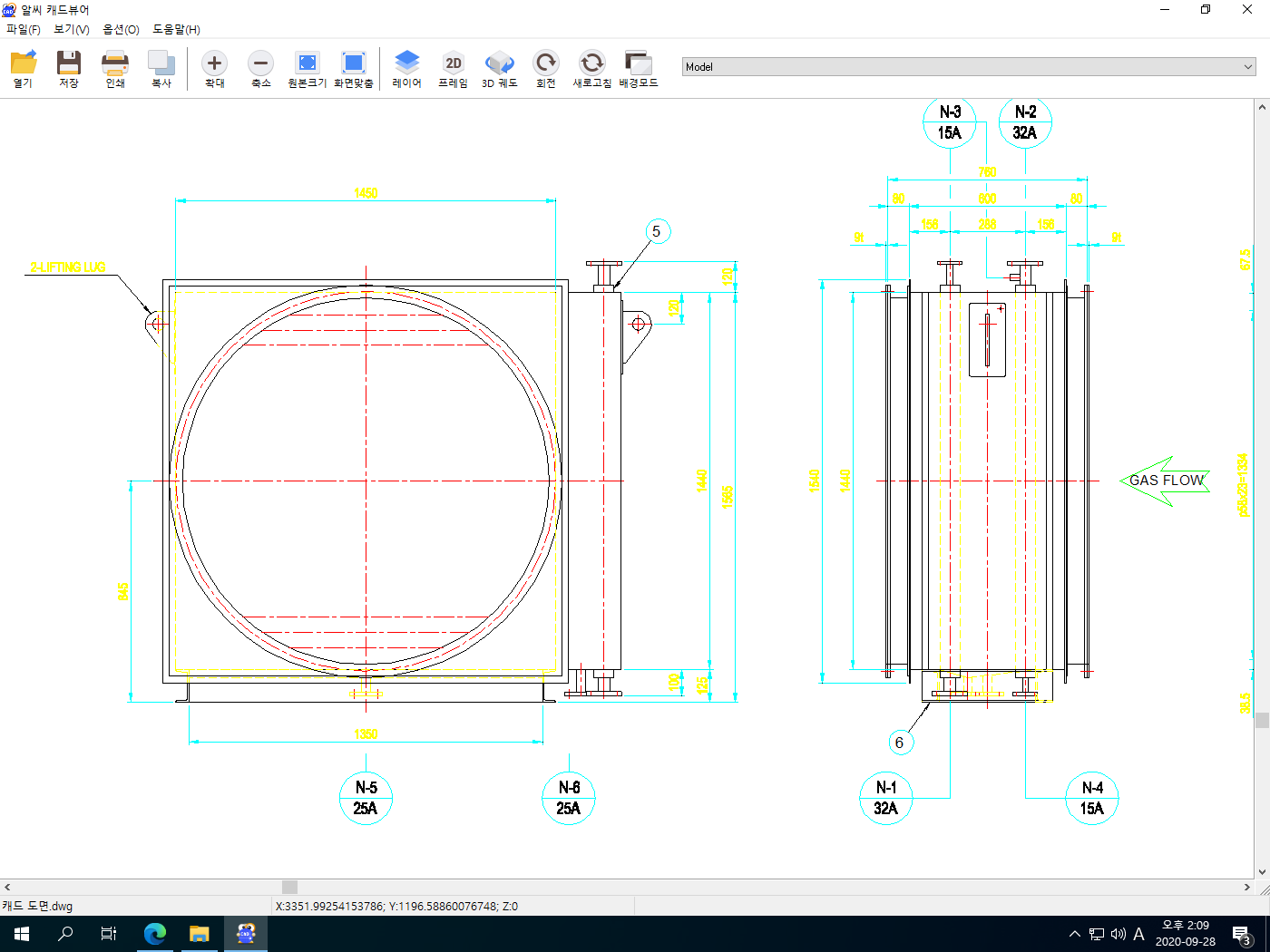
Task: Open the 도움말(H) menu
Action: coord(176,29)
